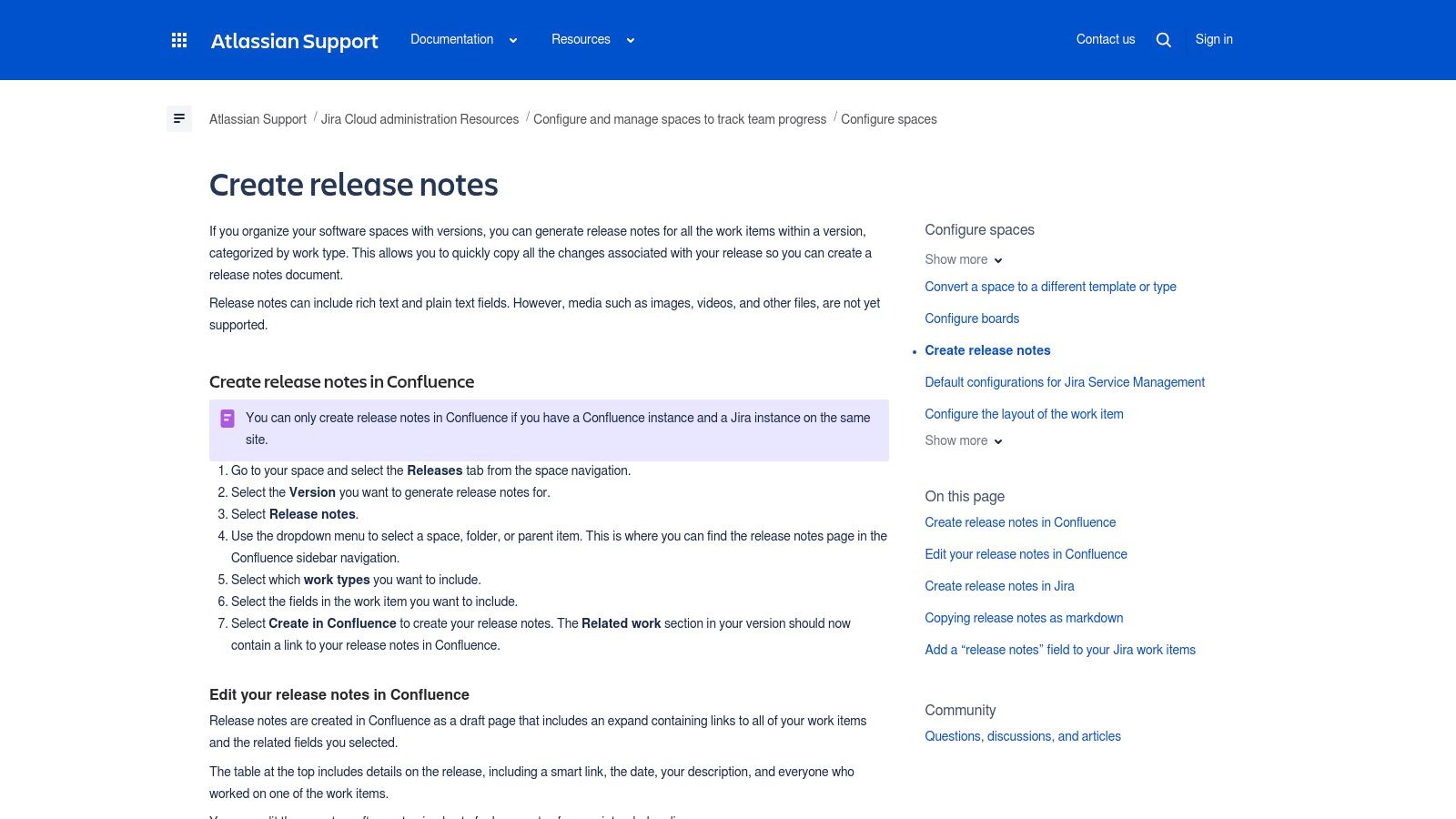Expand the Resources dropdown chevron

pos(630,40)
